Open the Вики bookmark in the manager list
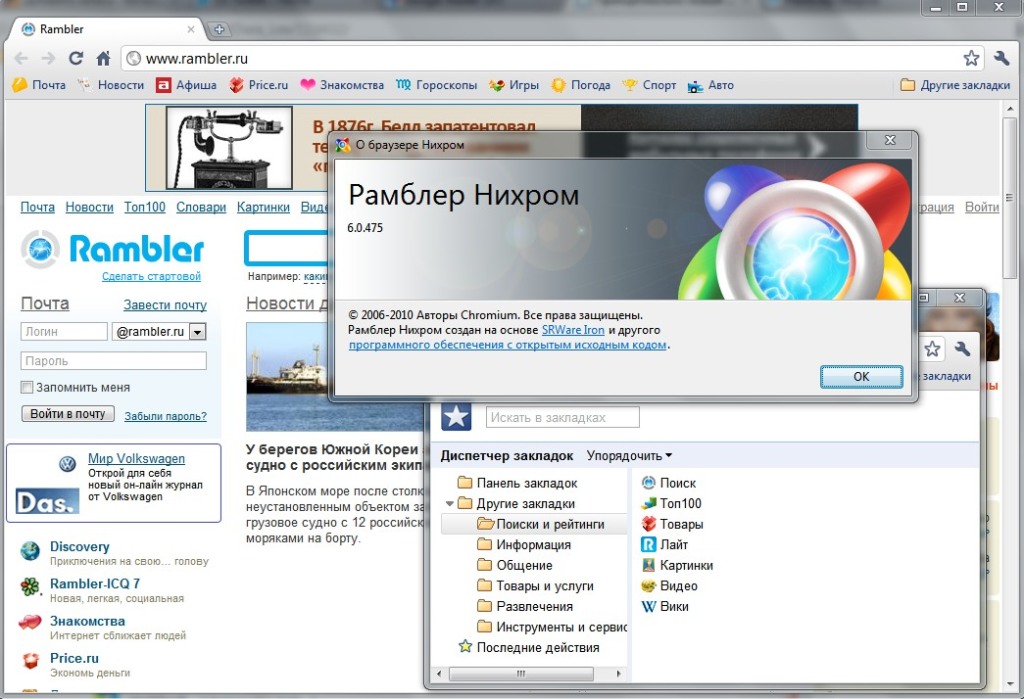This screenshot has height=699, width=1024. [x=665, y=606]
